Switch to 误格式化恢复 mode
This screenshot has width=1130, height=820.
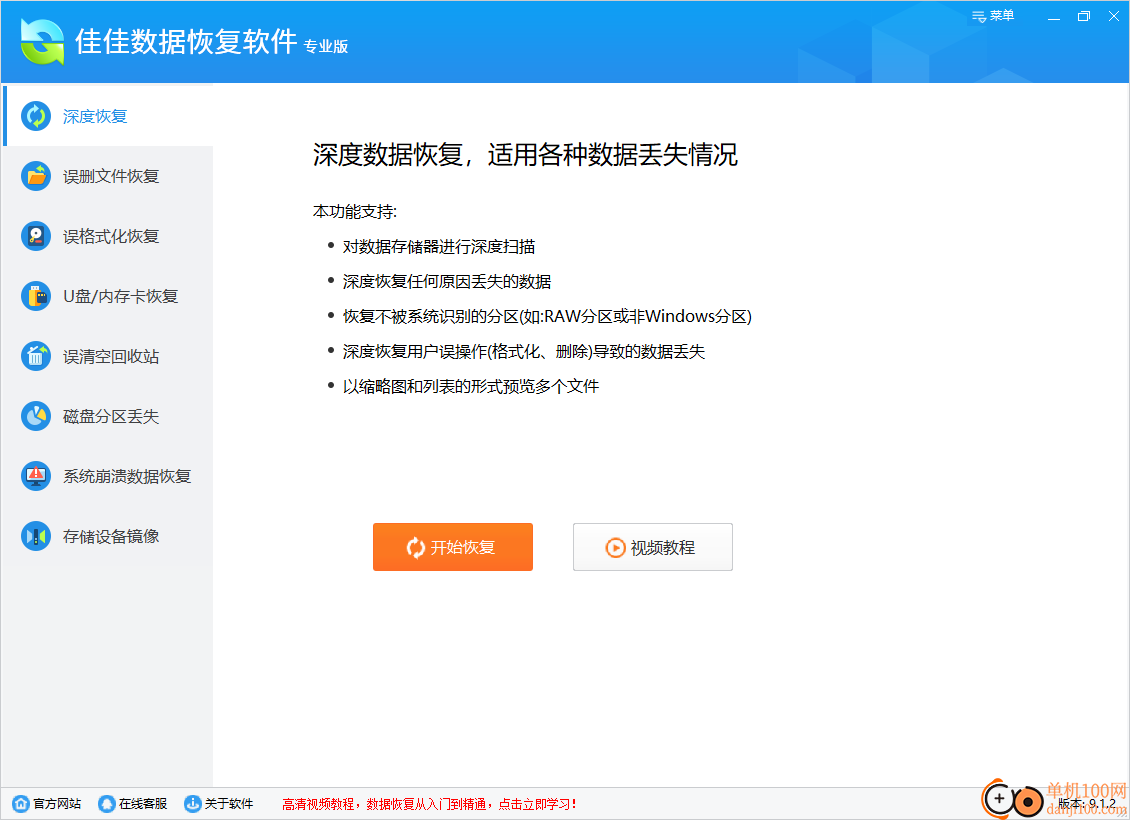108,236
